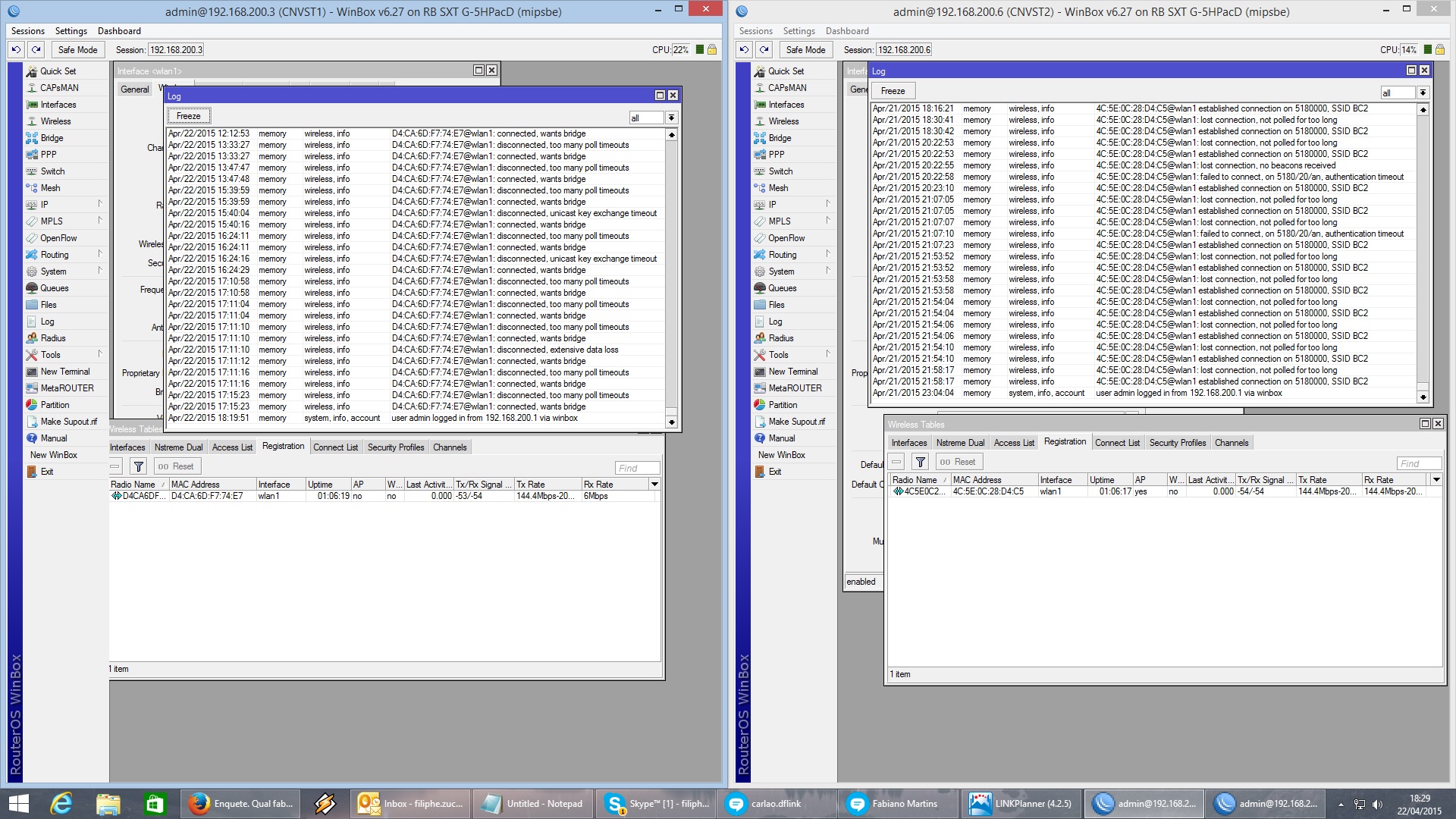
Task: Toggle Safe Mode in right WinBox
Action: click(805, 50)
